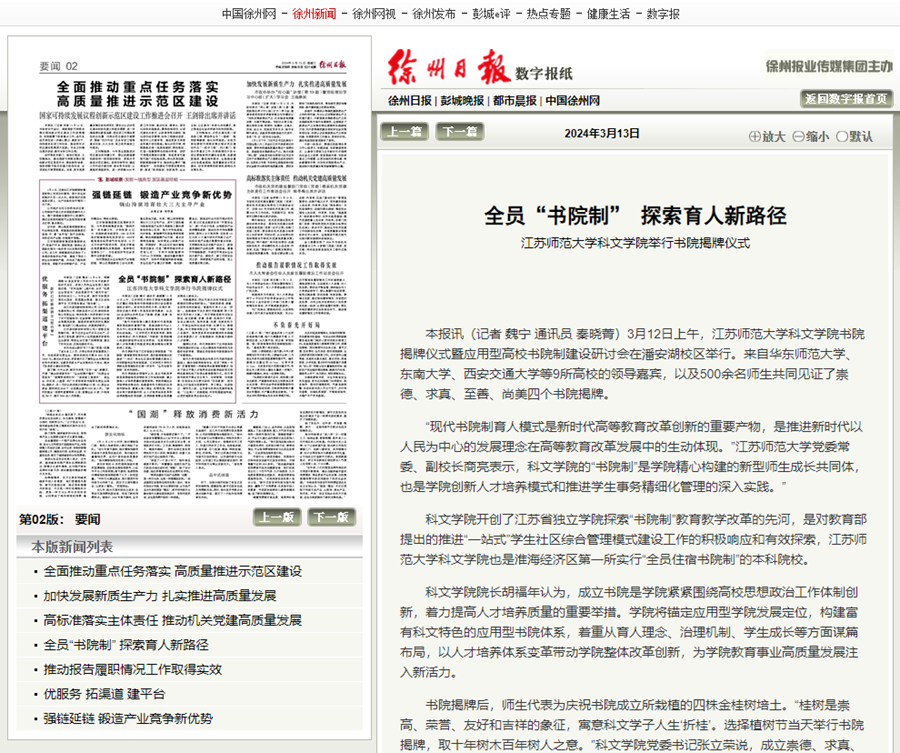The image size is (900, 753).
Task: Open article 全面推动重点任务落实 in news list
Action: point(172,572)
